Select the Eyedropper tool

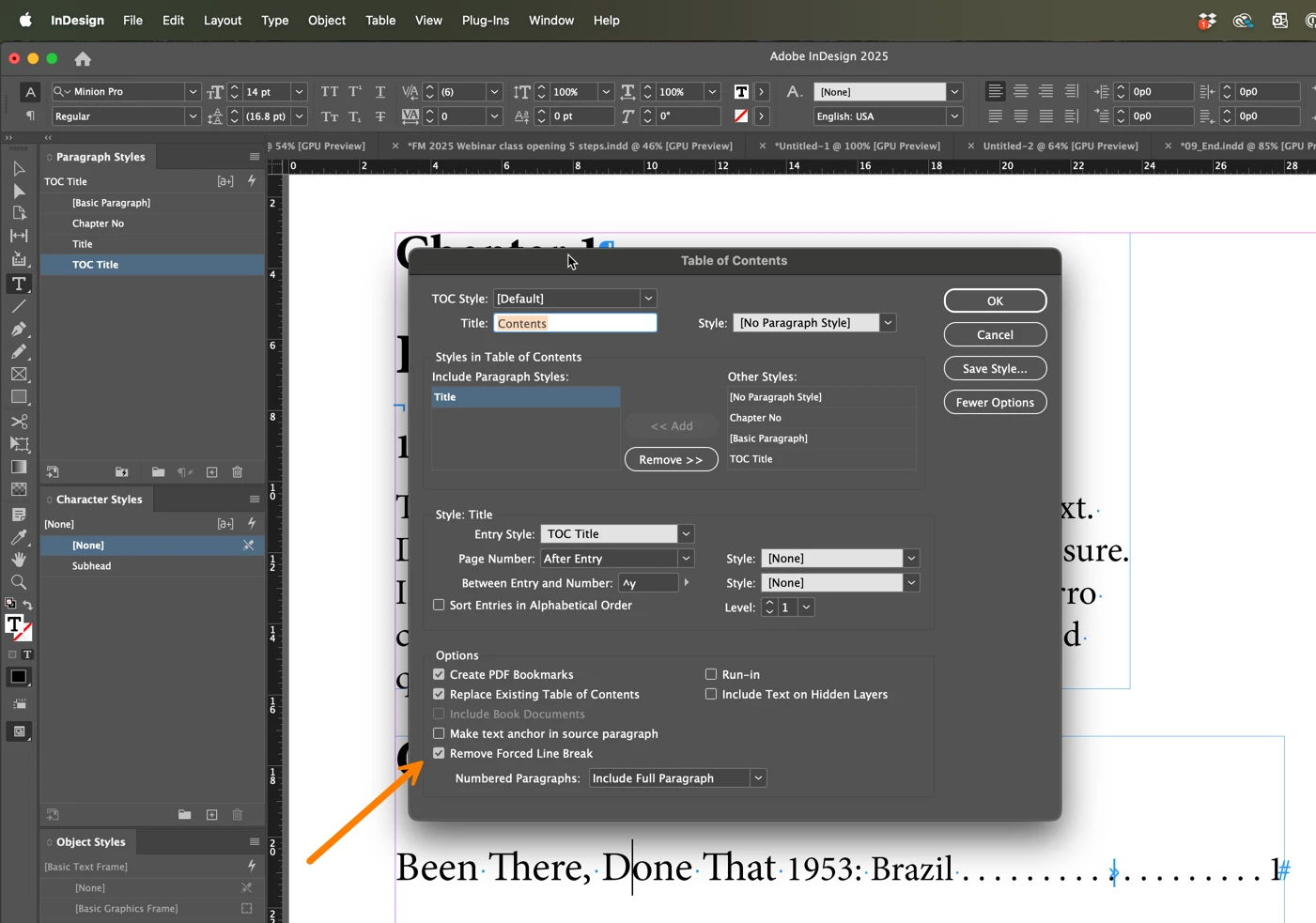pos(19,538)
